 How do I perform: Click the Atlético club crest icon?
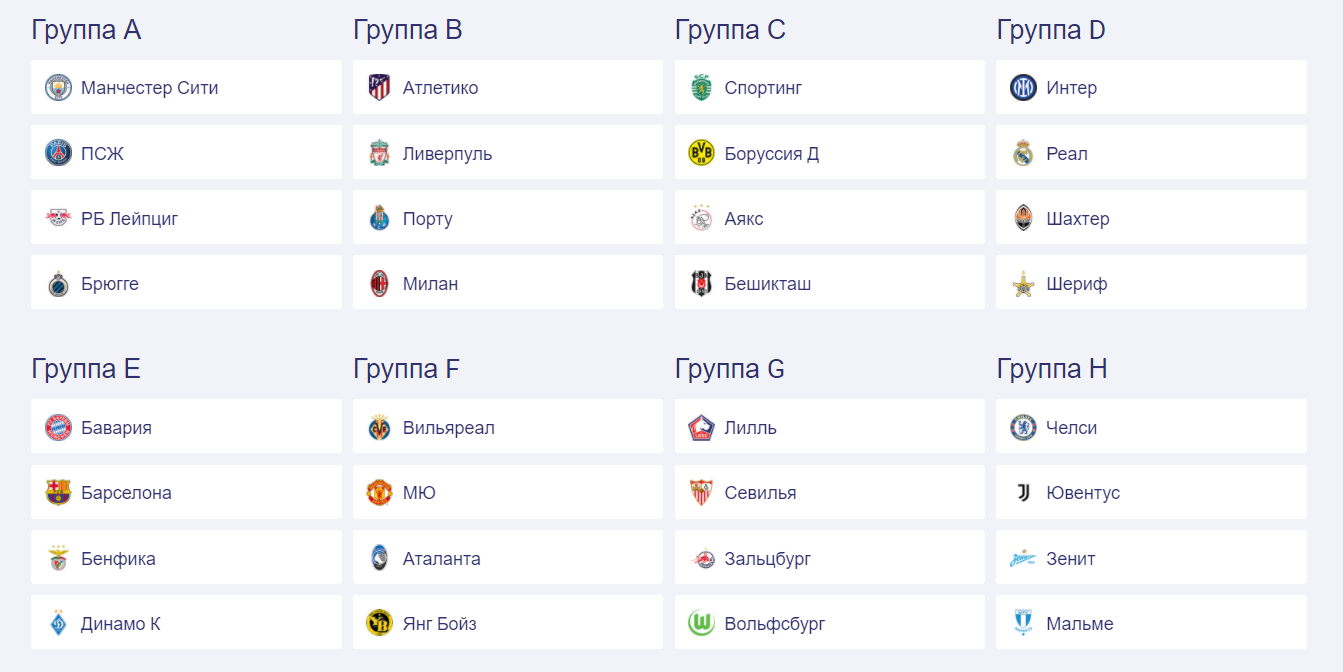379,88
